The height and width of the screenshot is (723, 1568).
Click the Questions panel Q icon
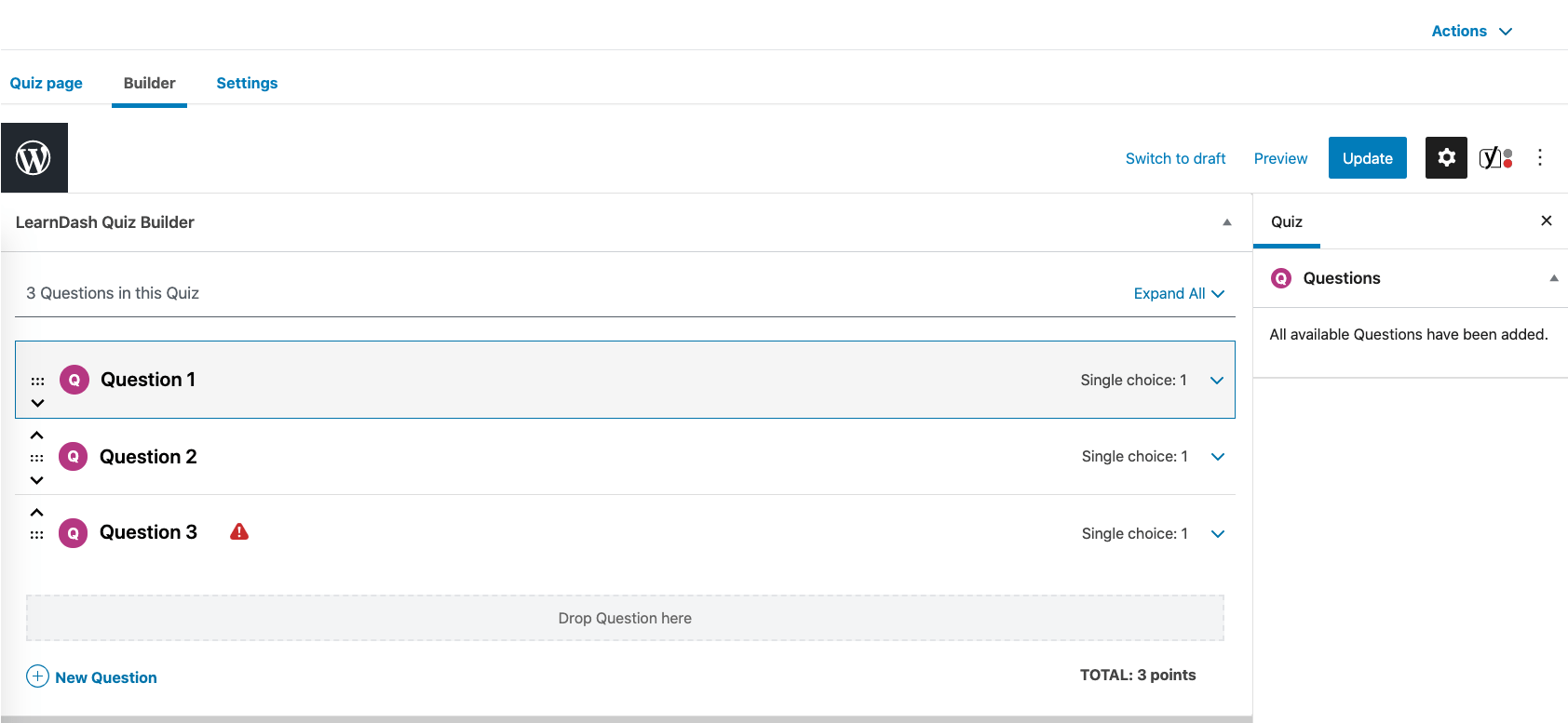(x=1281, y=278)
